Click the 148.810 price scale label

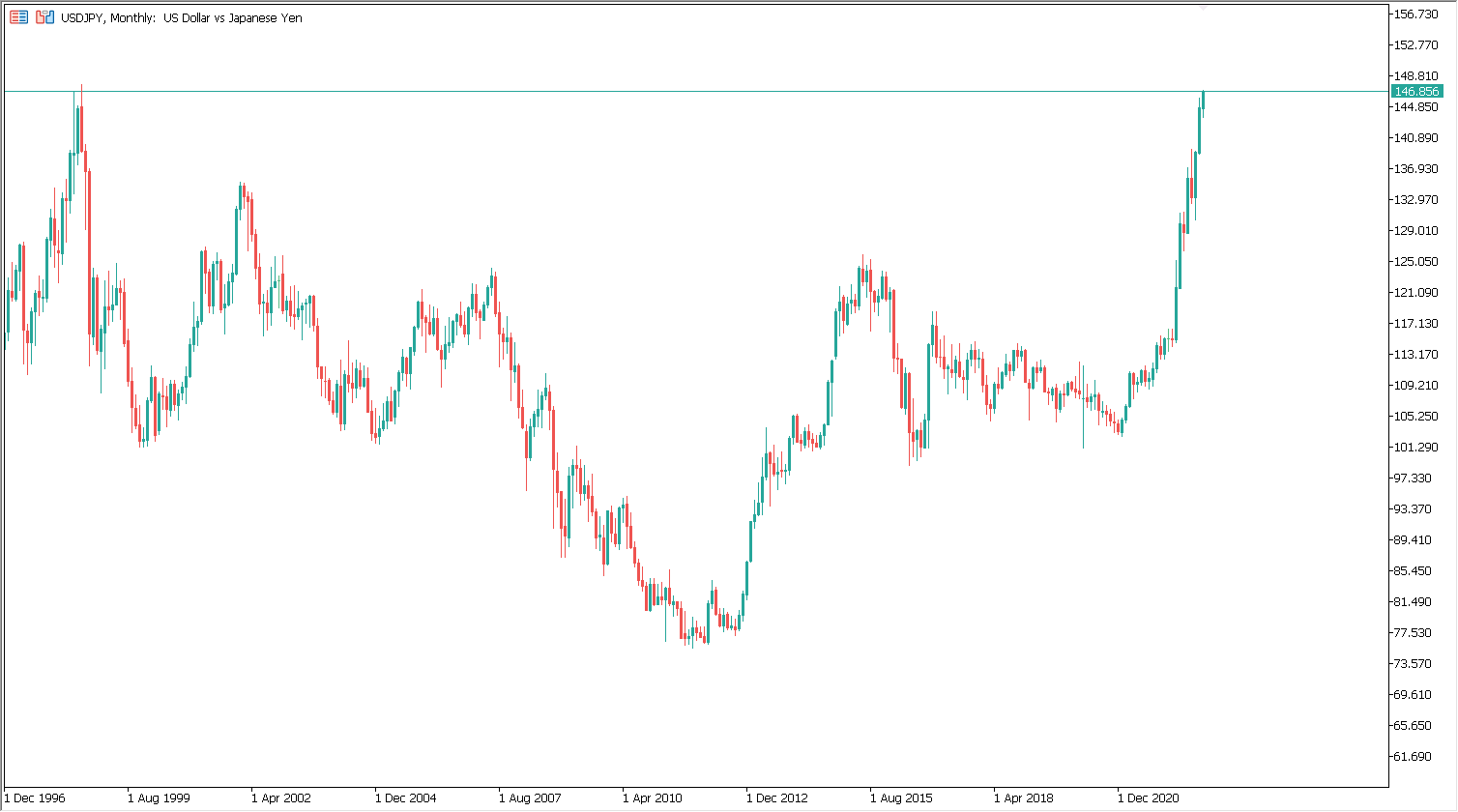[x=1417, y=75]
